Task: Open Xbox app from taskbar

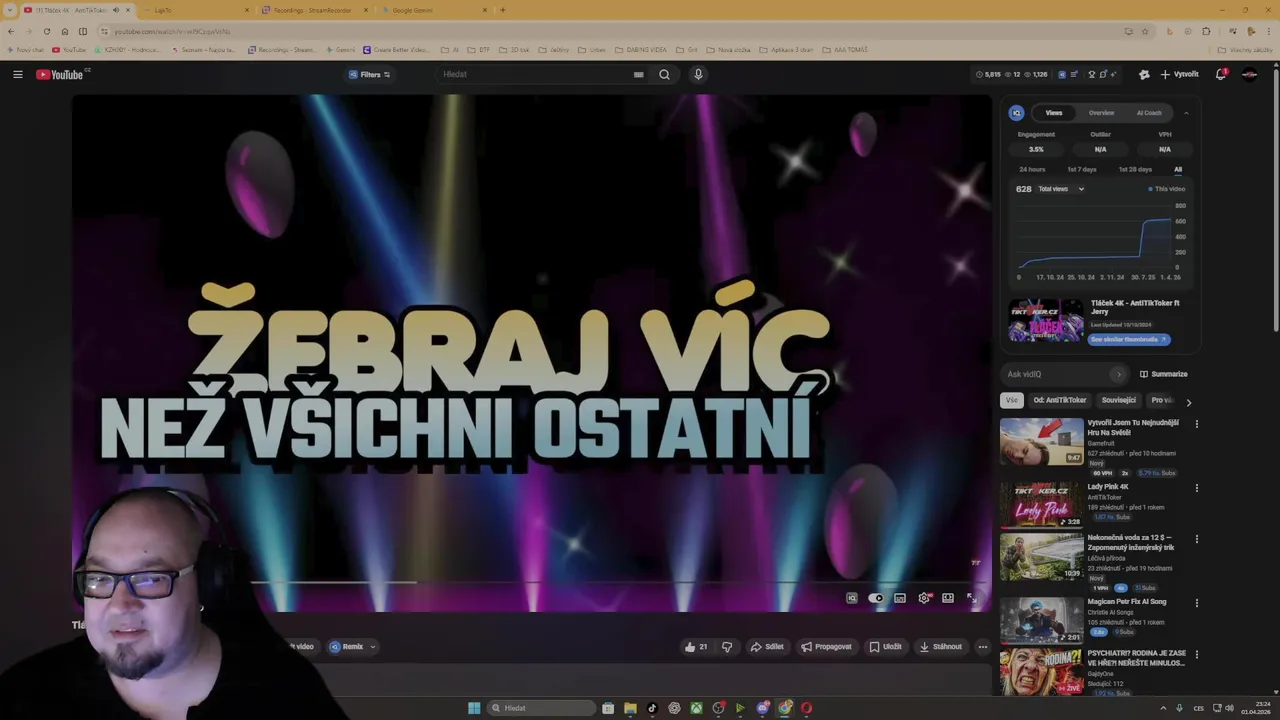Action: tap(696, 708)
